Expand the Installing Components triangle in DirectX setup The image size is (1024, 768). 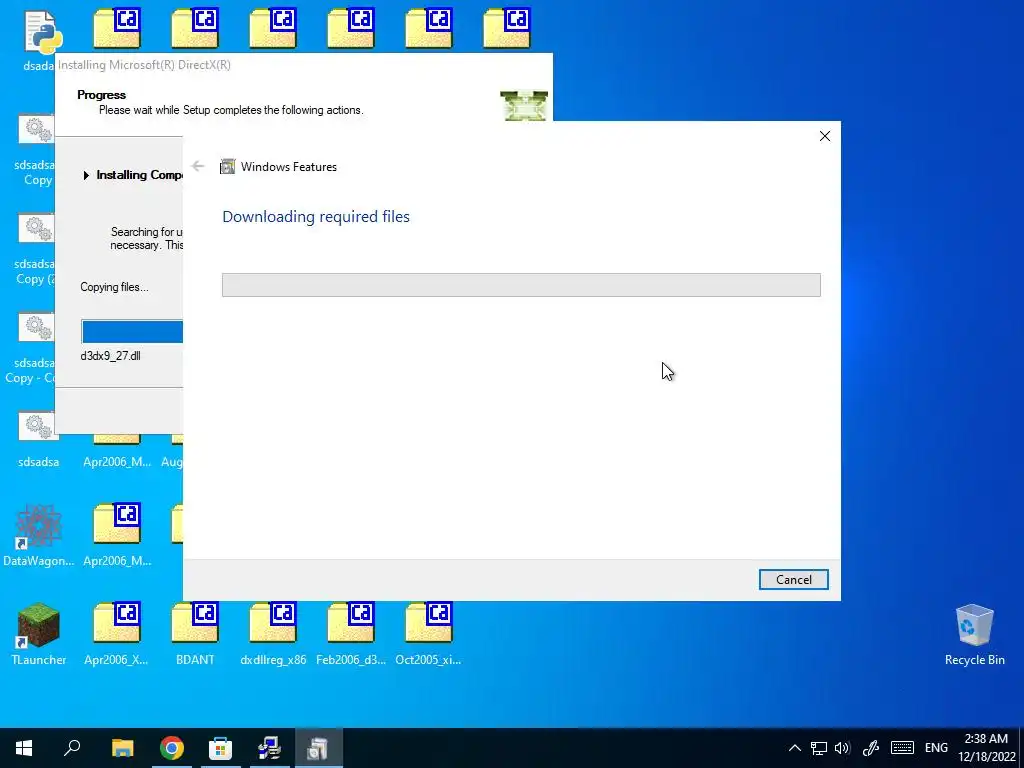point(86,175)
